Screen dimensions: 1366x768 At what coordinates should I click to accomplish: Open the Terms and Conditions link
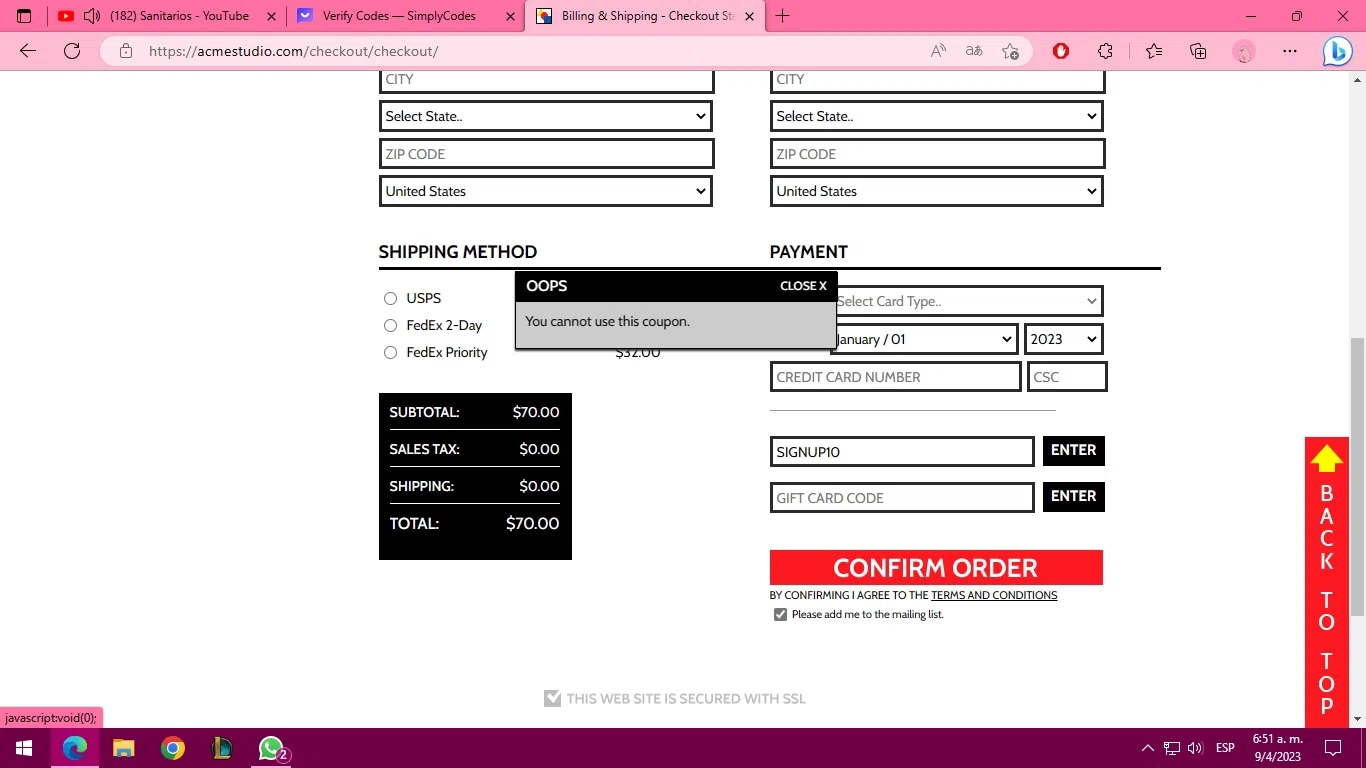994,595
